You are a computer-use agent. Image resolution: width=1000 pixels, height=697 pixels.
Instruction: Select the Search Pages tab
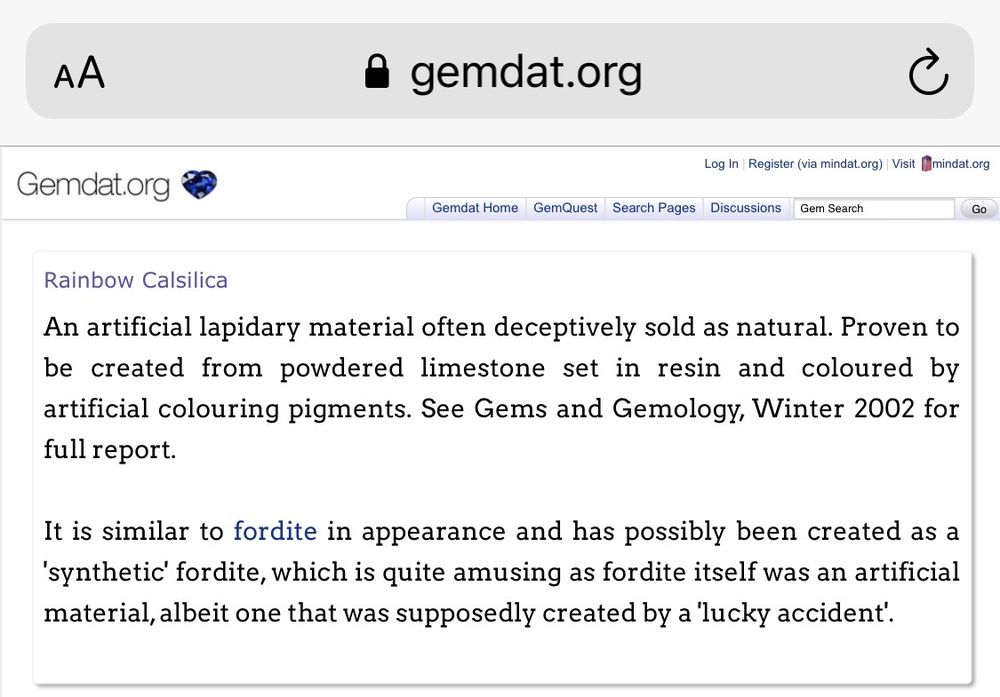(x=653, y=208)
